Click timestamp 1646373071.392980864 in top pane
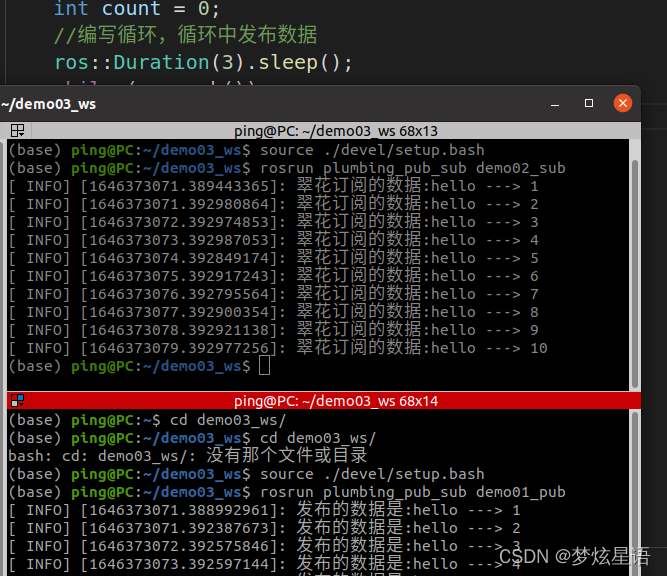This screenshot has height=576, width=667. [179, 204]
